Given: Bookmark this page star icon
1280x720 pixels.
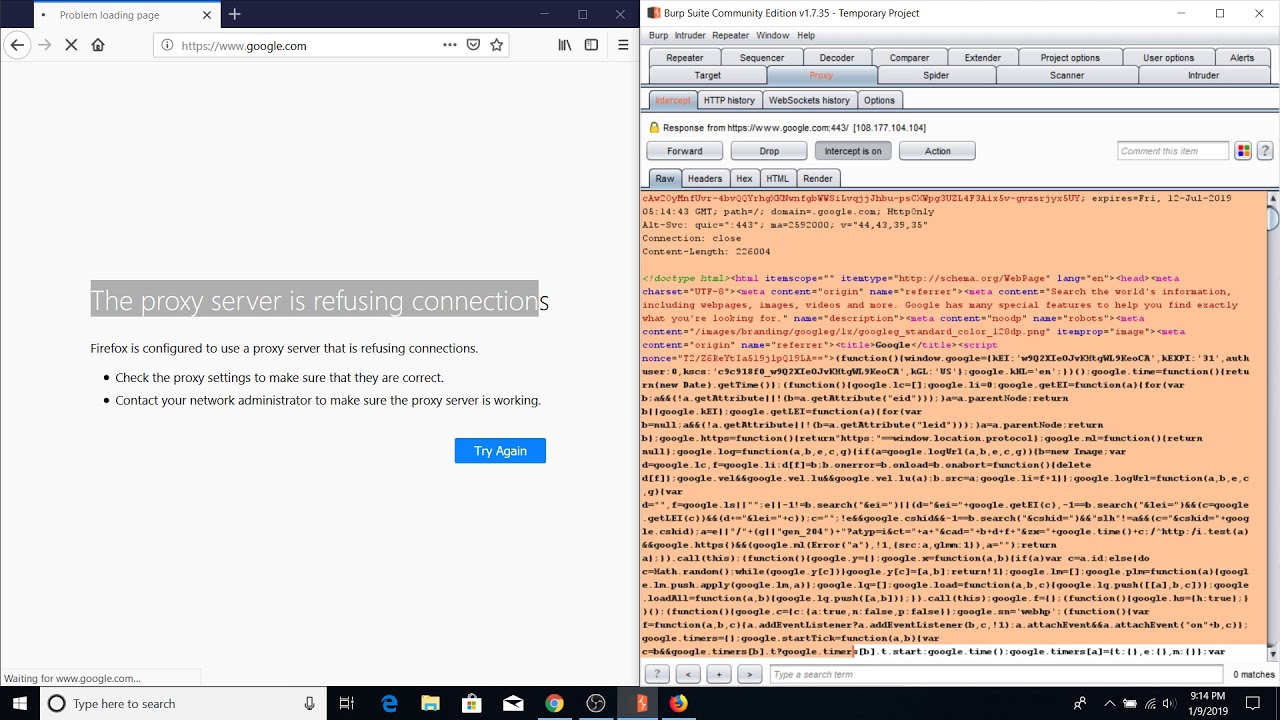Looking at the screenshot, I should 496,45.
